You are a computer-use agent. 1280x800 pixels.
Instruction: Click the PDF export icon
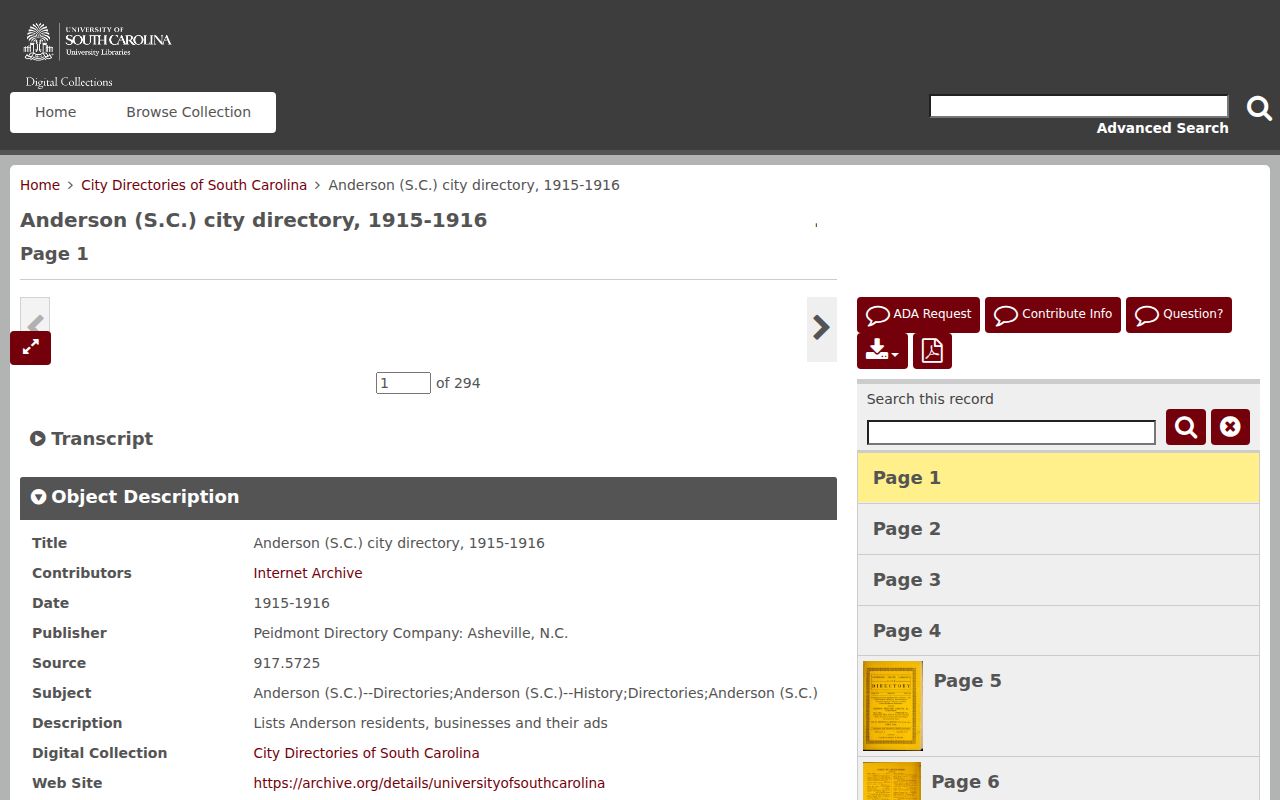tap(932, 351)
